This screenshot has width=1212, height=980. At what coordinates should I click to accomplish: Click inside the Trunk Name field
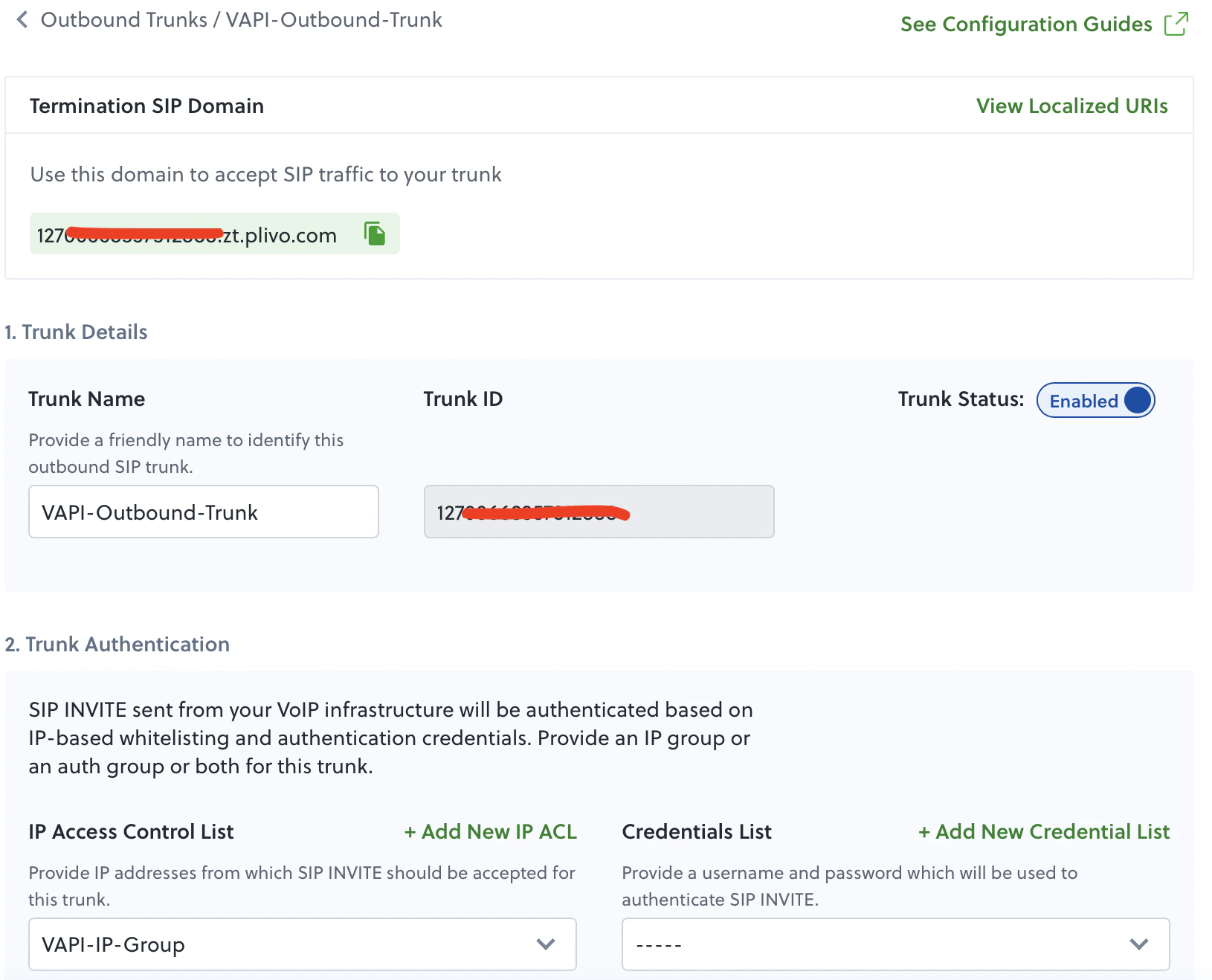coord(203,512)
